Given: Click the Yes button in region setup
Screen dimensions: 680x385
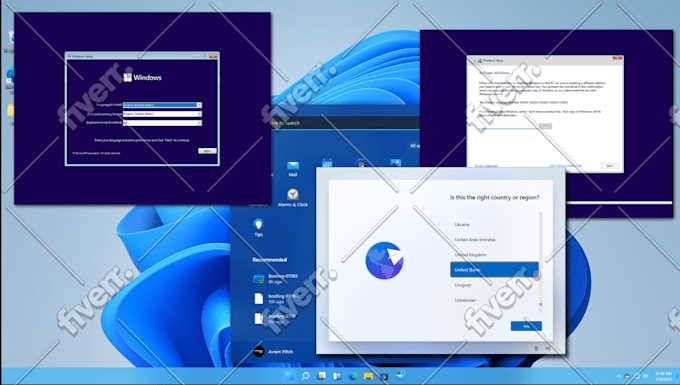Looking at the screenshot, I should [526, 326].
